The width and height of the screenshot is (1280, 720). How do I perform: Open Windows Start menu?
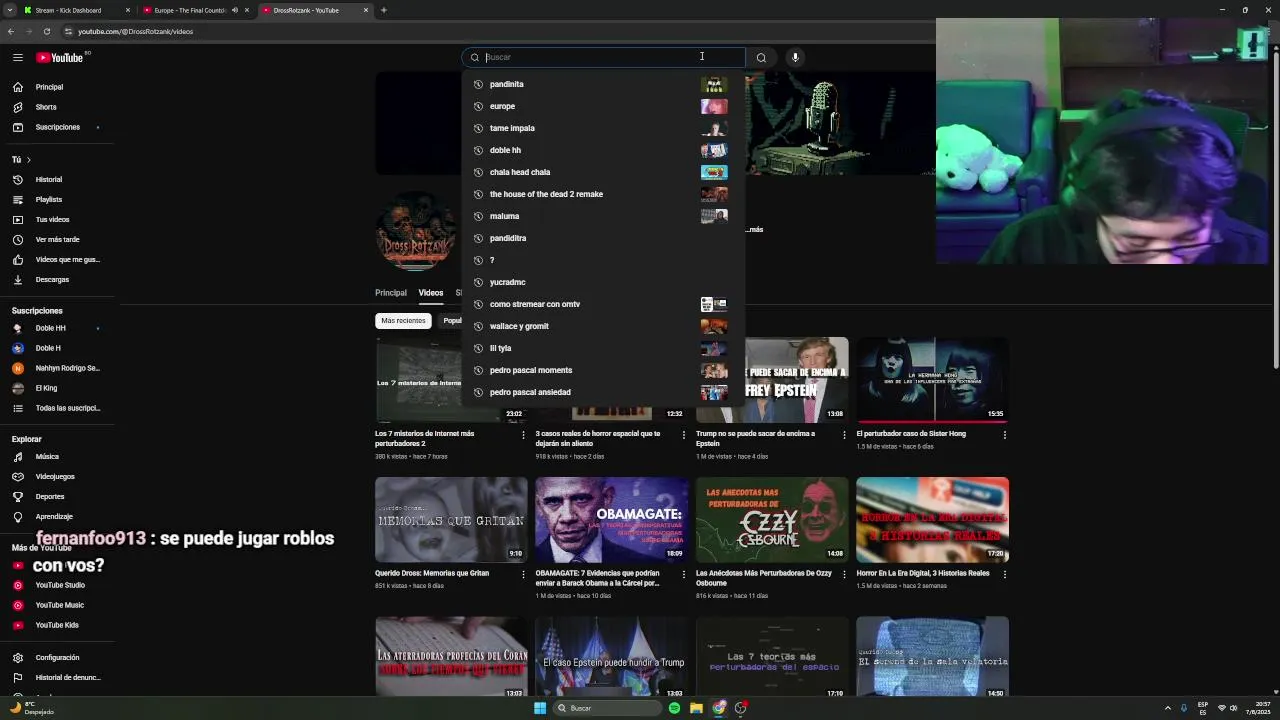click(540, 708)
